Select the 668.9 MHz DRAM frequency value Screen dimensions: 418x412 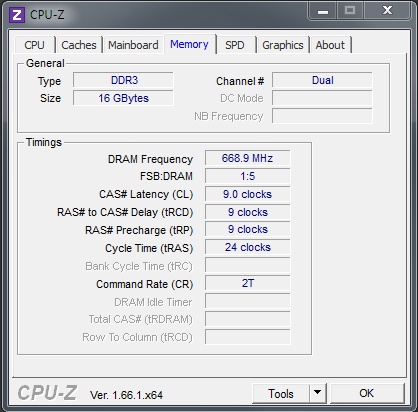click(x=247, y=158)
